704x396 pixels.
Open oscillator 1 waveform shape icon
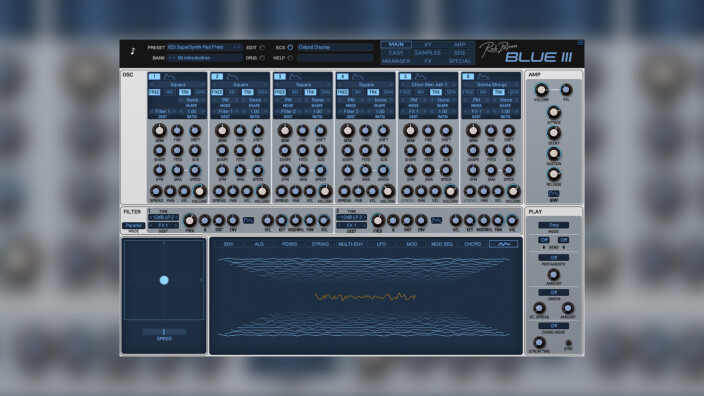point(169,77)
